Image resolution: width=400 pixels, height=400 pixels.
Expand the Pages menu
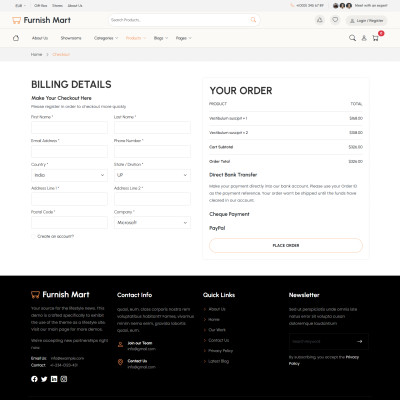(184, 38)
